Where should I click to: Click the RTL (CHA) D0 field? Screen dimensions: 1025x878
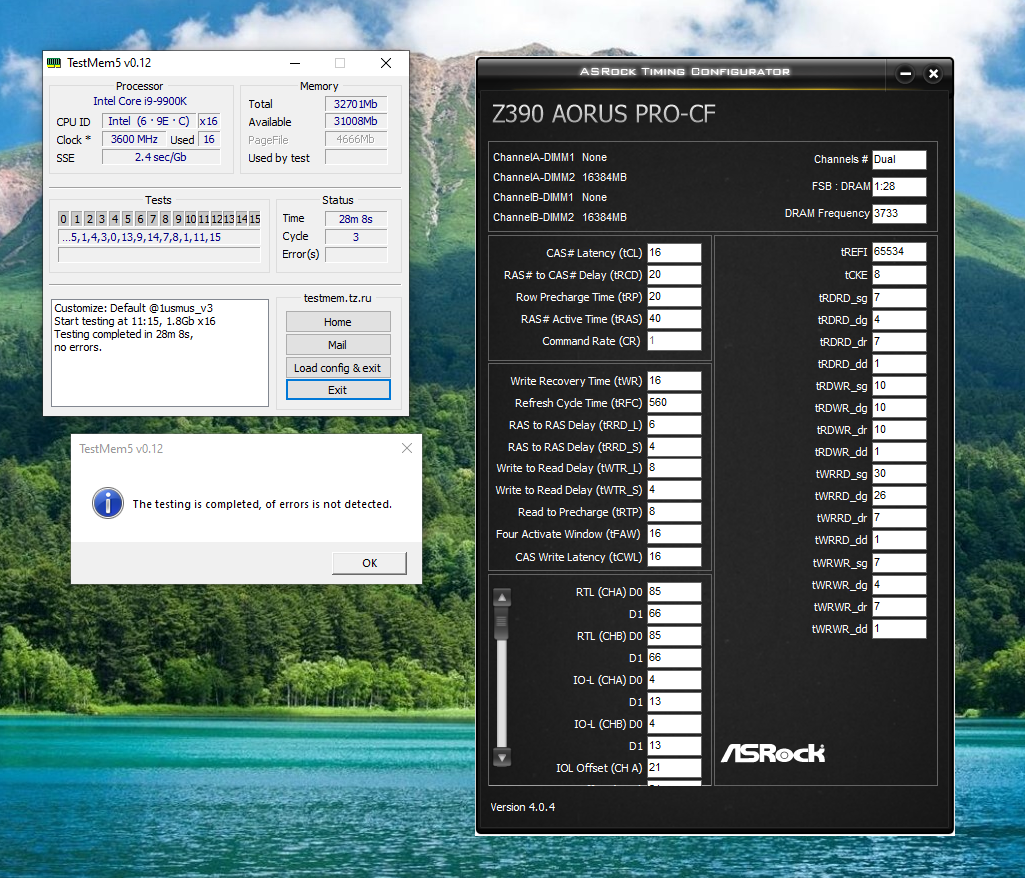coord(674,592)
